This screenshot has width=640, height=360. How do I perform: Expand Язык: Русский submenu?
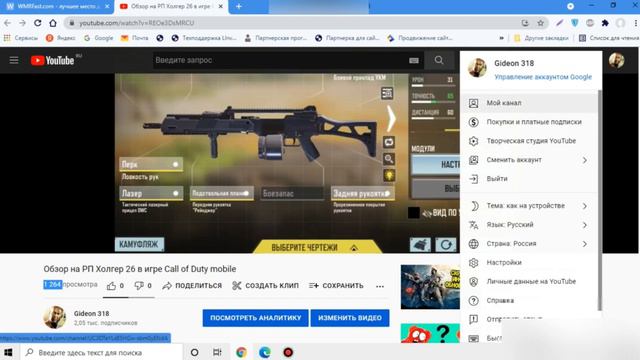[x=529, y=225]
